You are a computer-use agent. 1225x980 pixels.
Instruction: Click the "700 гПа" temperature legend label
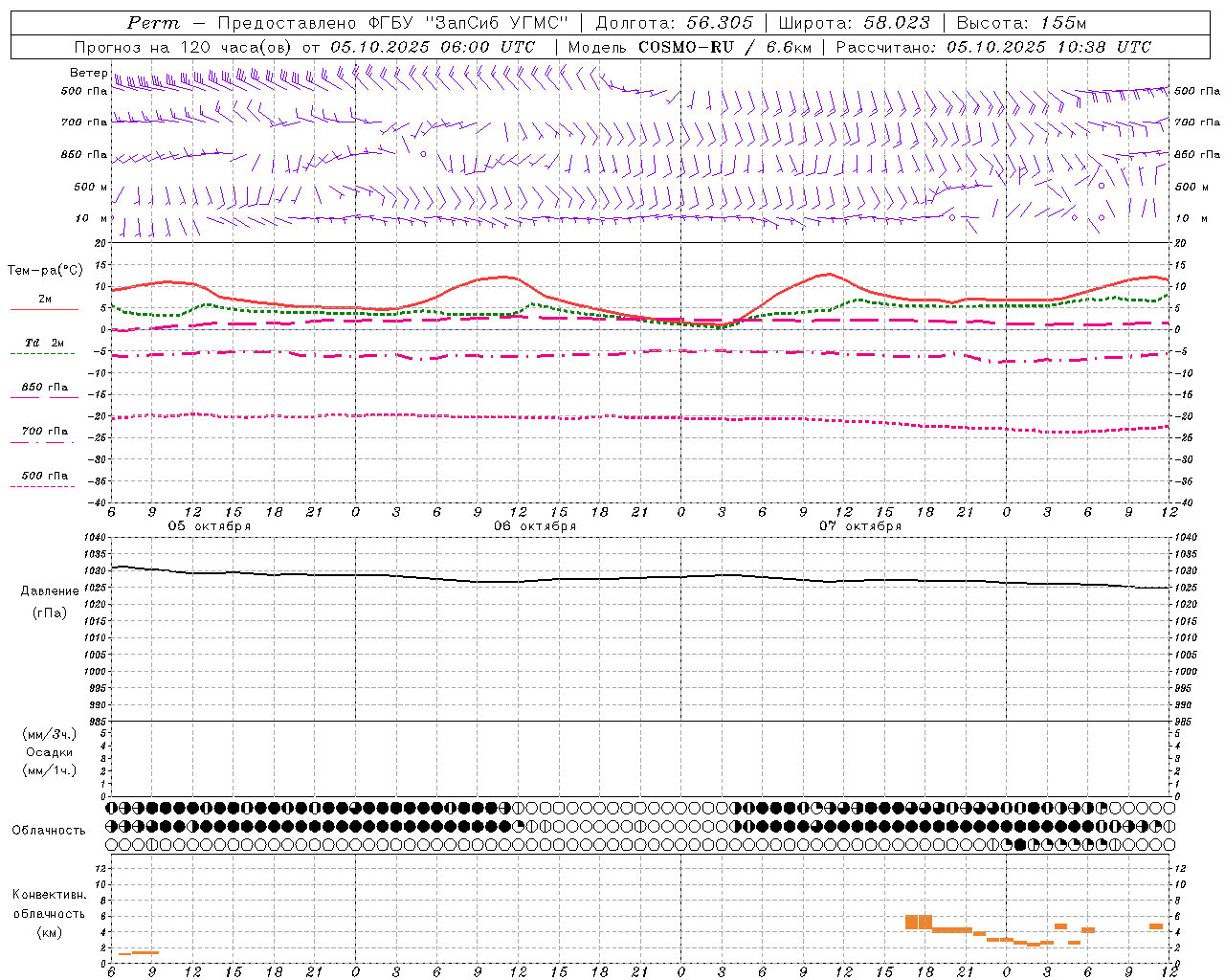44,432
